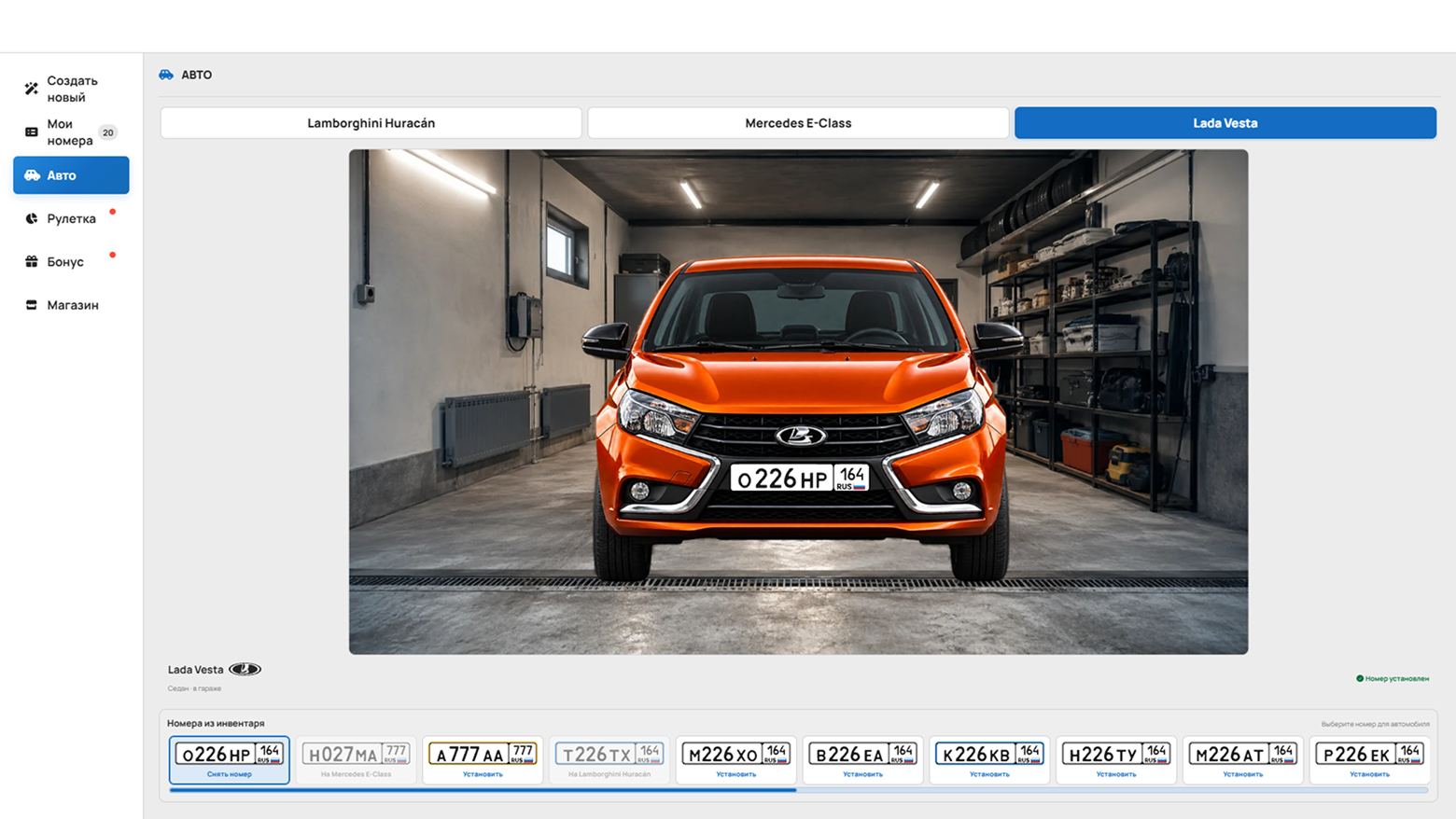The height and width of the screenshot is (819, 1456).
Task: Click Установить under plate А777АА
Action: pyautogui.click(x=483, y=774)
